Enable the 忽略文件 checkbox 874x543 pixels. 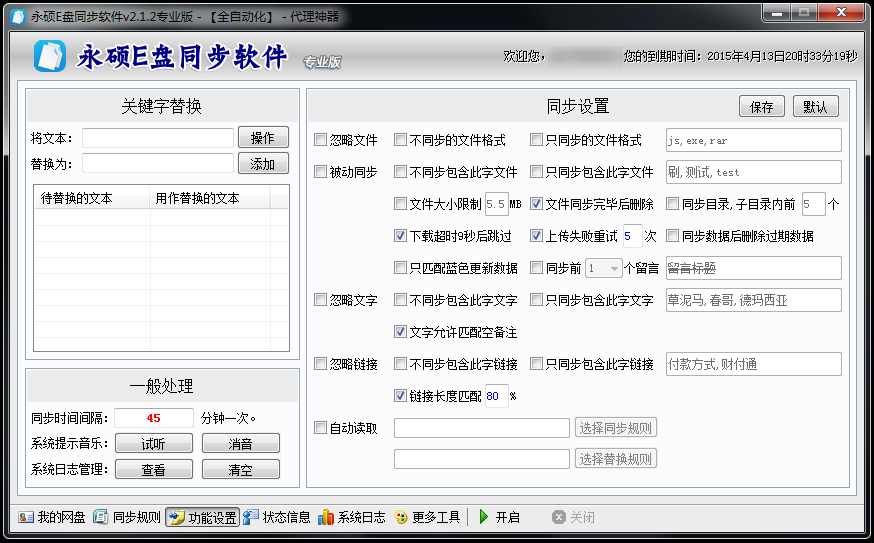coord(321,140)
